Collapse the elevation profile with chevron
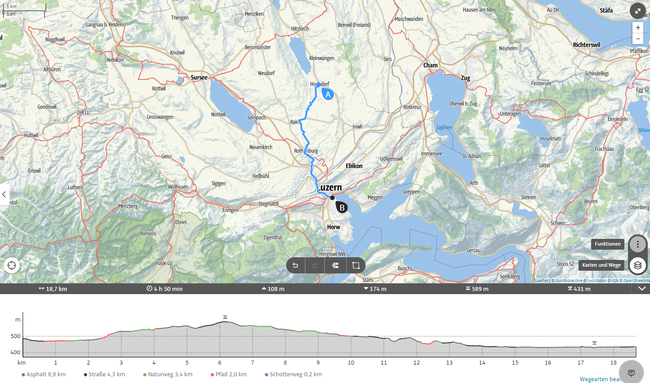 (642, 288)
